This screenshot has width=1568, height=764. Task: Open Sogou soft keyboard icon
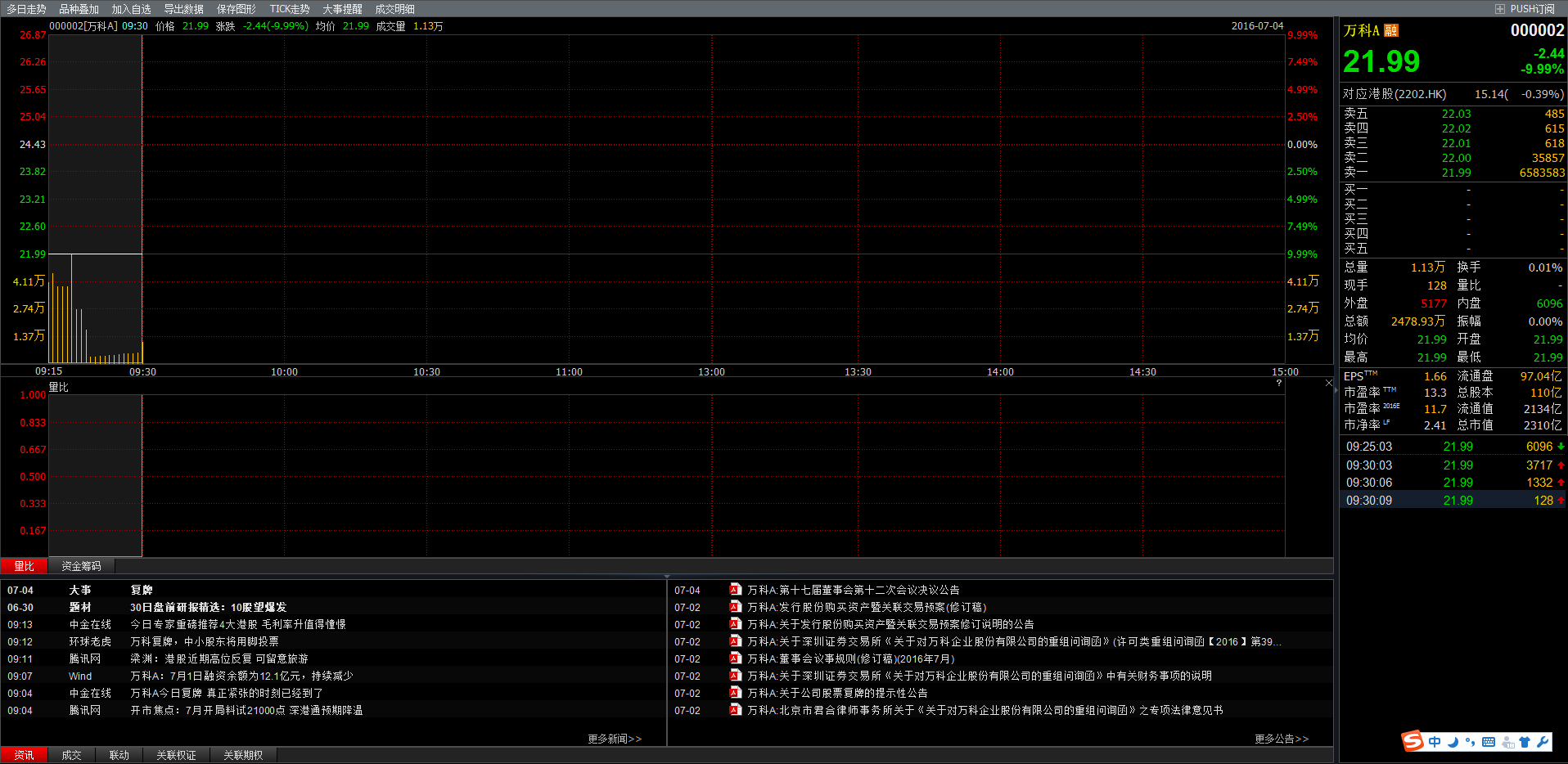[1489, 742]
